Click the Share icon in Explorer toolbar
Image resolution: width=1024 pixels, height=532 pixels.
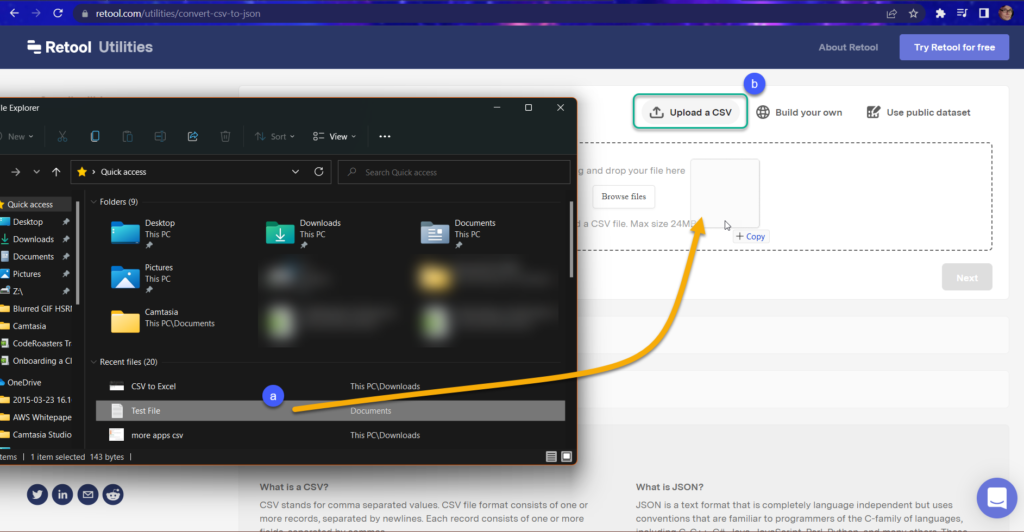pos(193,136)
